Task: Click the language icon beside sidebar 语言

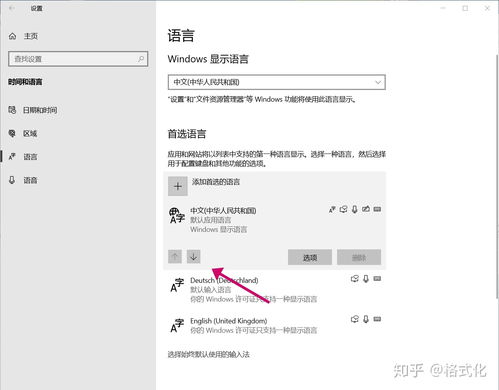Action: (x=12, y=156)
